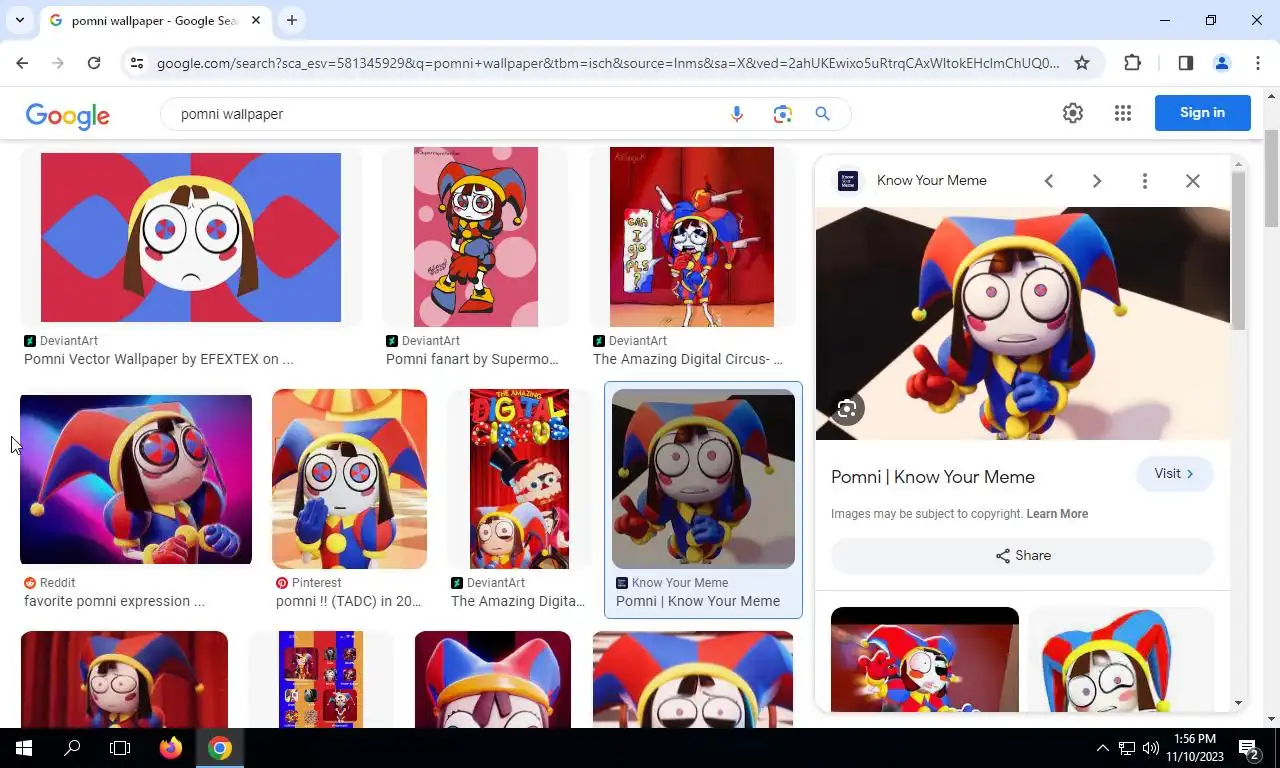The height and width of the screenshot is (768, 1280).
Task: Close the pomni wallpaper tab
Action: (x=256, y=20)
